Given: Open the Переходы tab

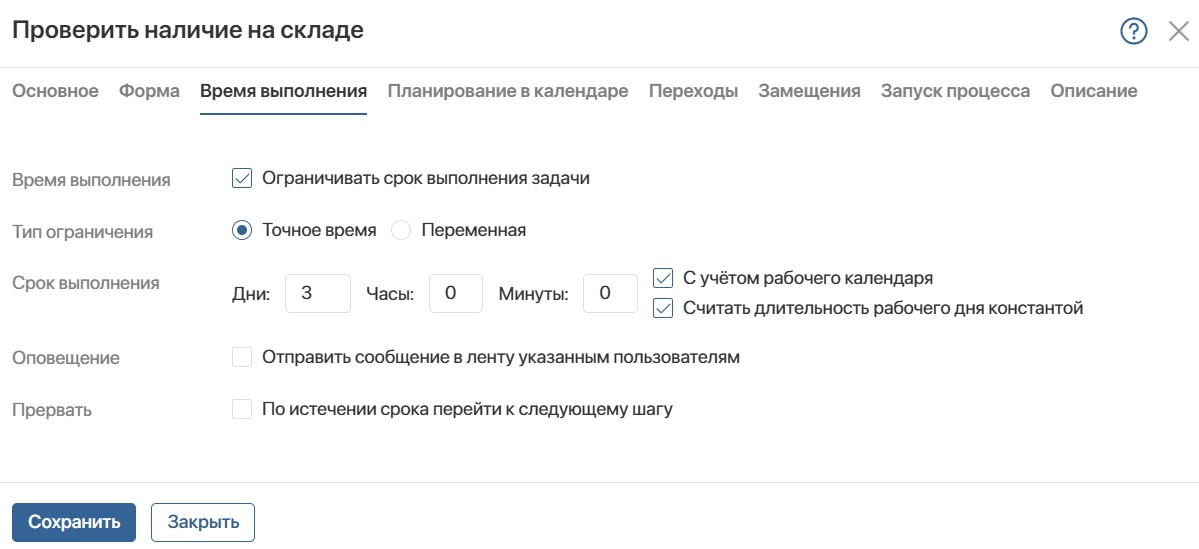Looking at the screenshot, I should 694,91.
